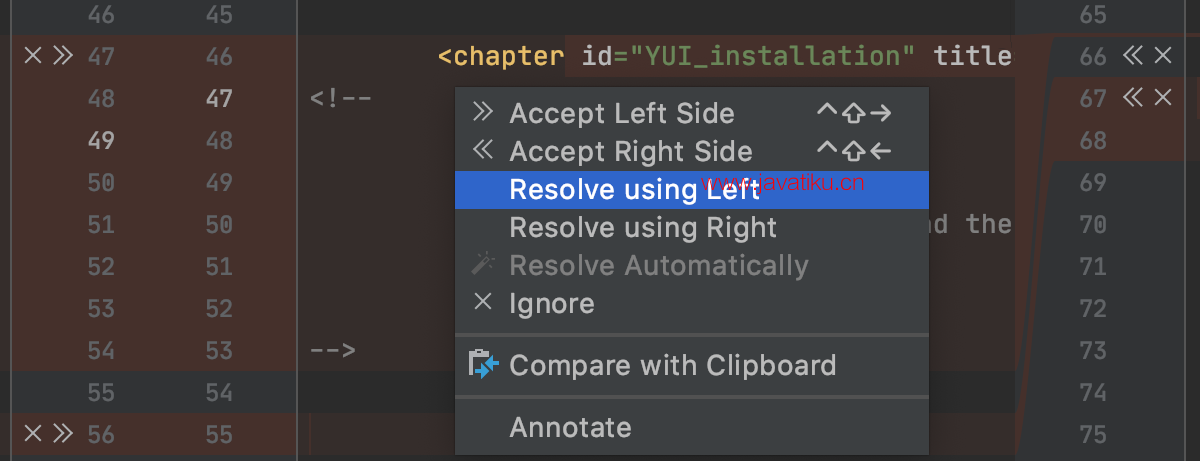The height and width of the screenshot is (461, 1200).
Task: Ignore the left change at line 56
Action: pos(32,433)
